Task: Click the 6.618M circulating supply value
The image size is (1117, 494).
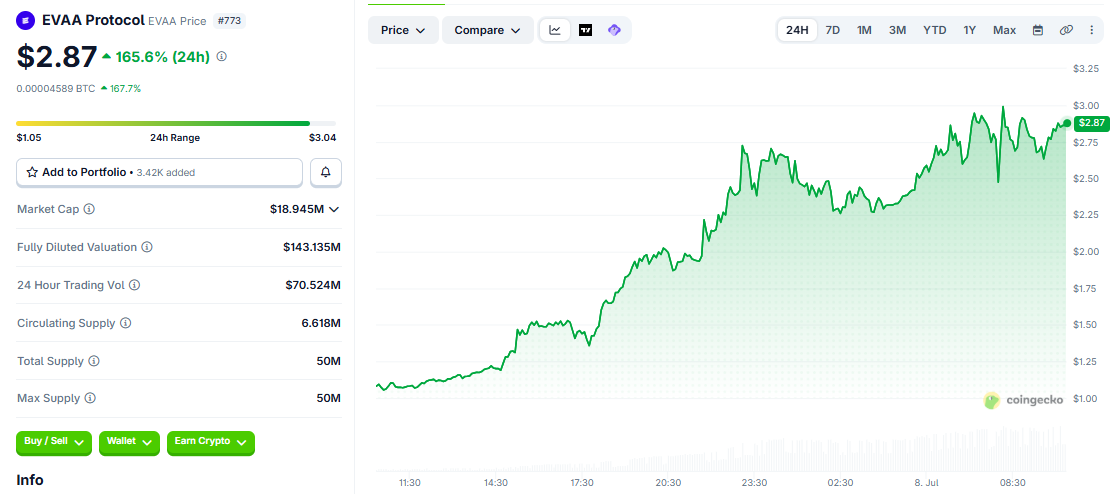Action: click(x=321, y=323)
